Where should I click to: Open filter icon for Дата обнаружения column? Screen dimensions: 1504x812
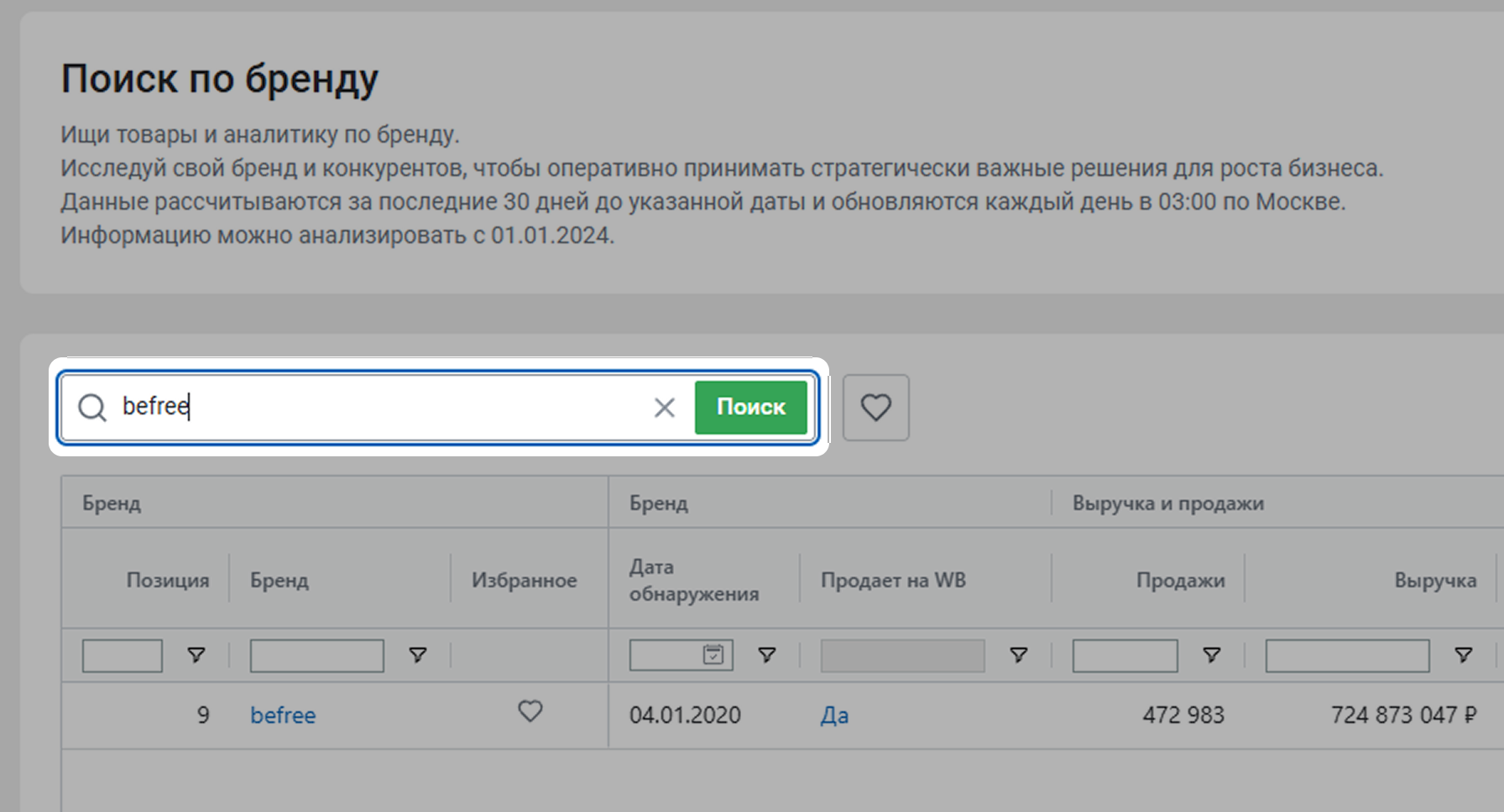767,655
